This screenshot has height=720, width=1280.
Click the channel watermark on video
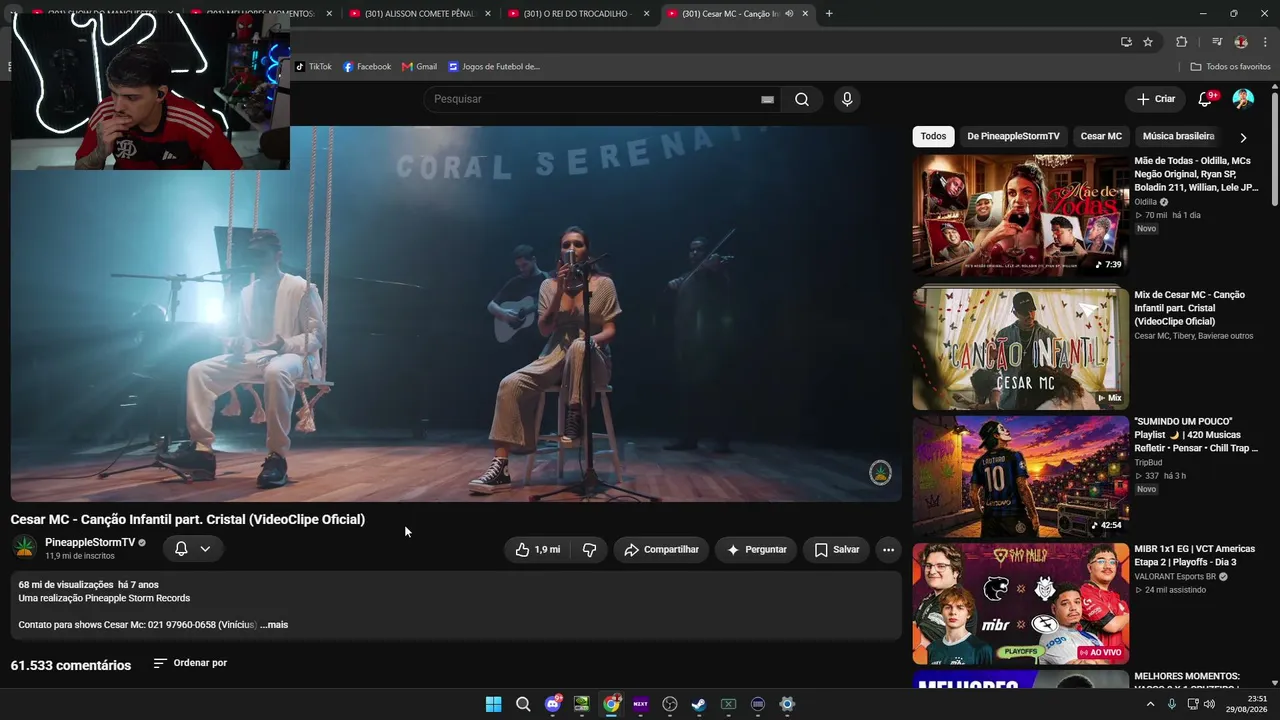coord(880,472)
